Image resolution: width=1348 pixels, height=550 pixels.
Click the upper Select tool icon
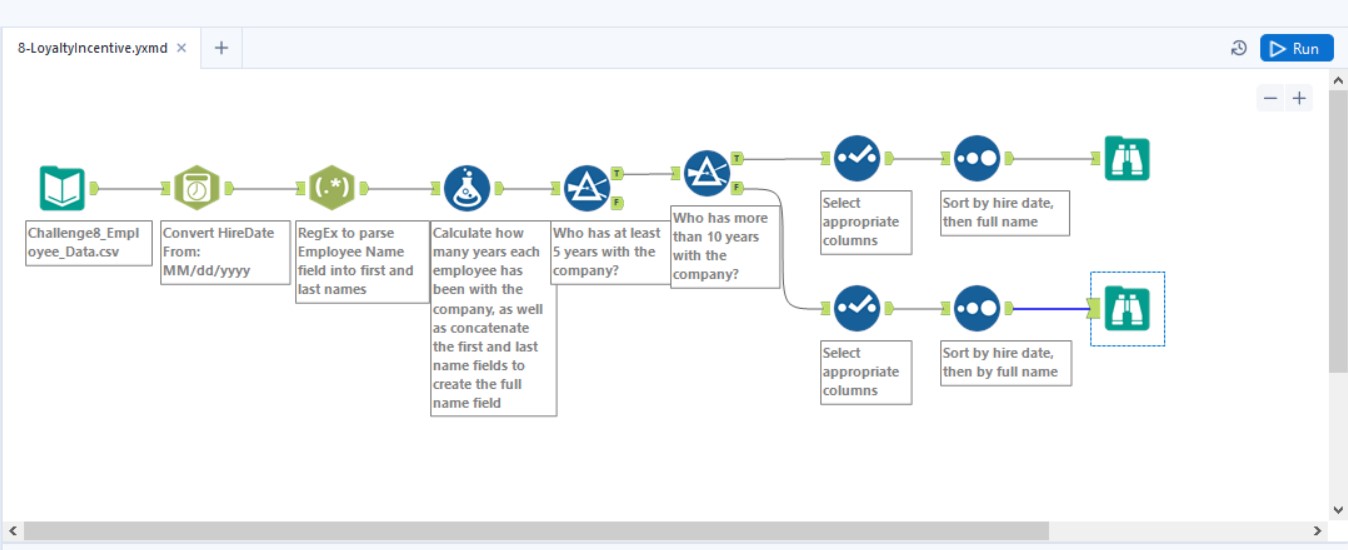click(857, 158)
